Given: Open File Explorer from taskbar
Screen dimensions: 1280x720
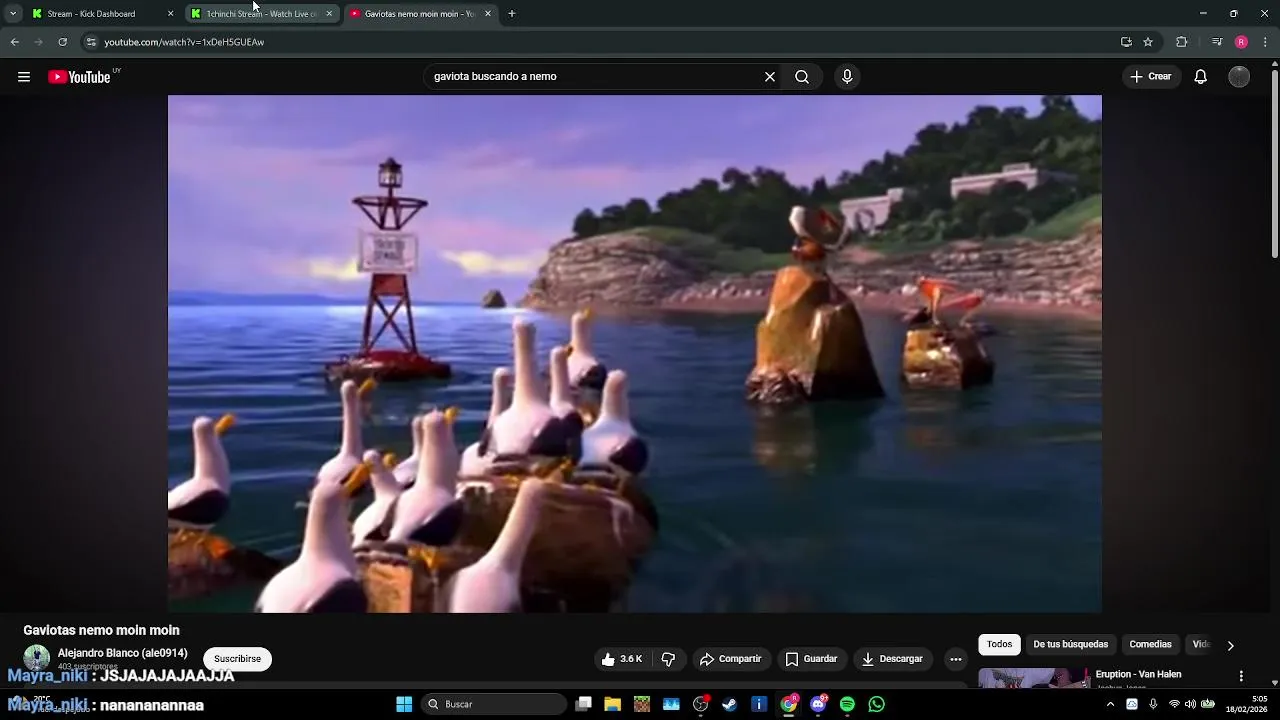Looking at the screenshot, I should (613, 704).
